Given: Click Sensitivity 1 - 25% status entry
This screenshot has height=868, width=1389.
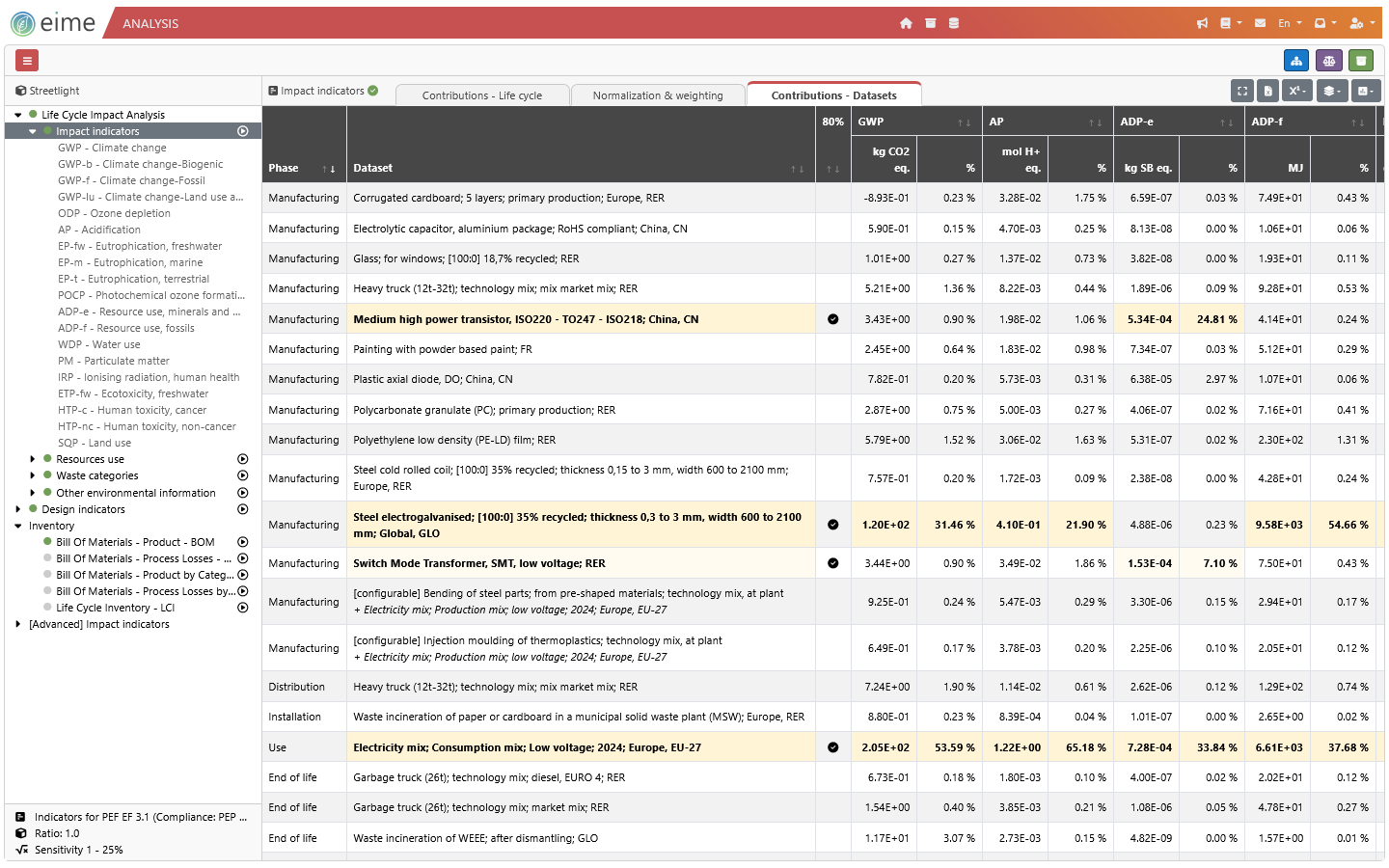Looking at the screenshot, I should 79,850.
